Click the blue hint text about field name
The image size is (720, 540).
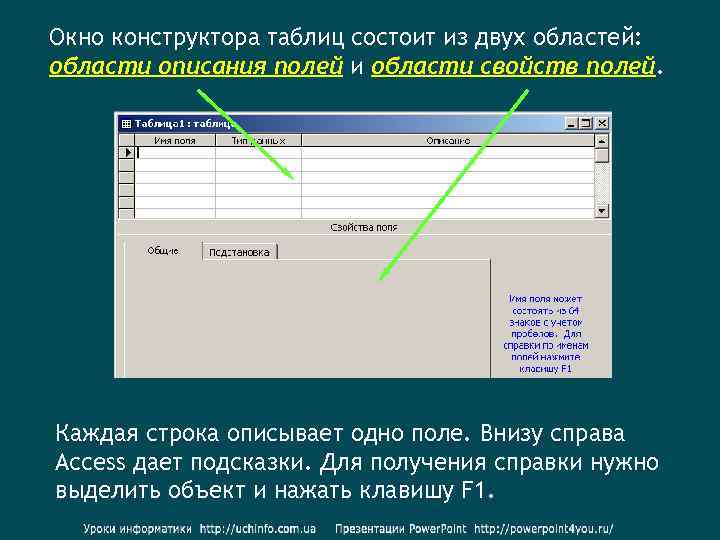click(x=546, y=333)
